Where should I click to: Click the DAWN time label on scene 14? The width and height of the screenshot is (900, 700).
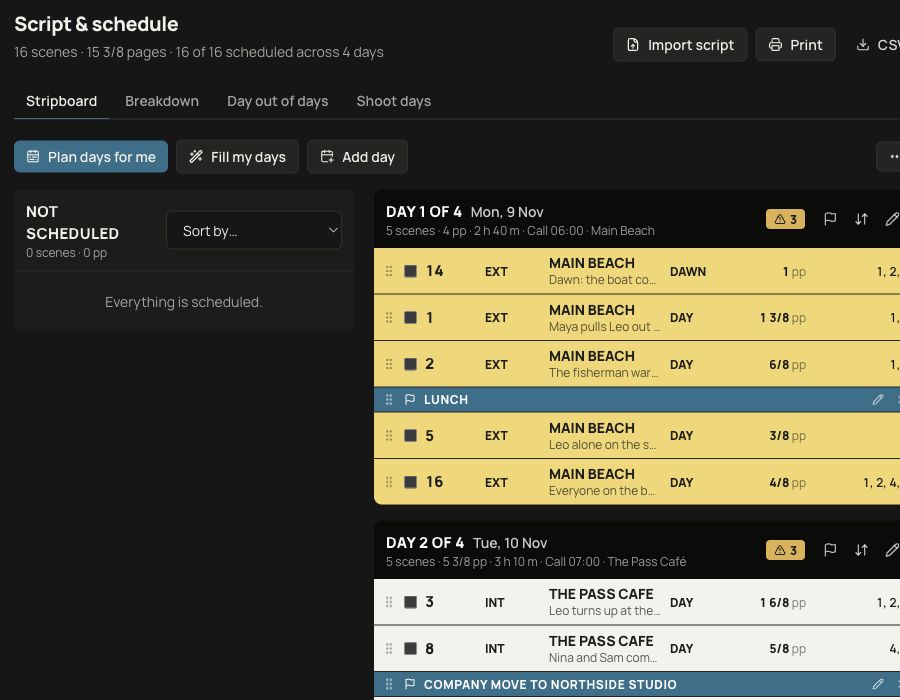[x=688, y=271]
